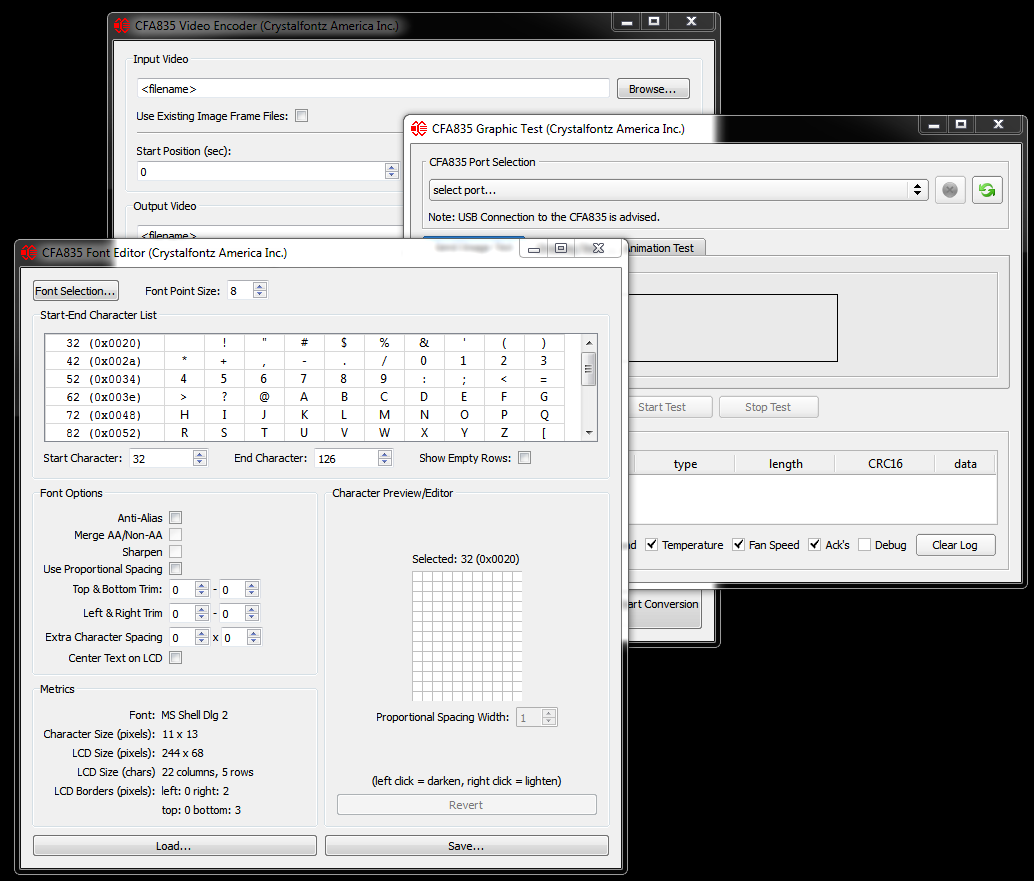
Task: Click the character list scroll down arrow
Action: [589, 433]
